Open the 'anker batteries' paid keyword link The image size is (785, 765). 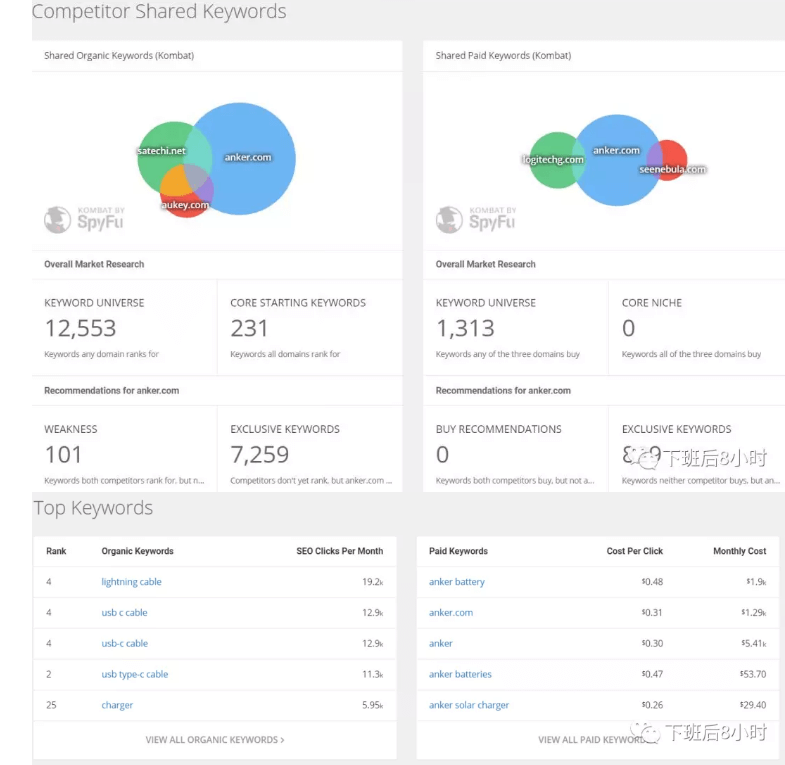[x=460, y=674]
